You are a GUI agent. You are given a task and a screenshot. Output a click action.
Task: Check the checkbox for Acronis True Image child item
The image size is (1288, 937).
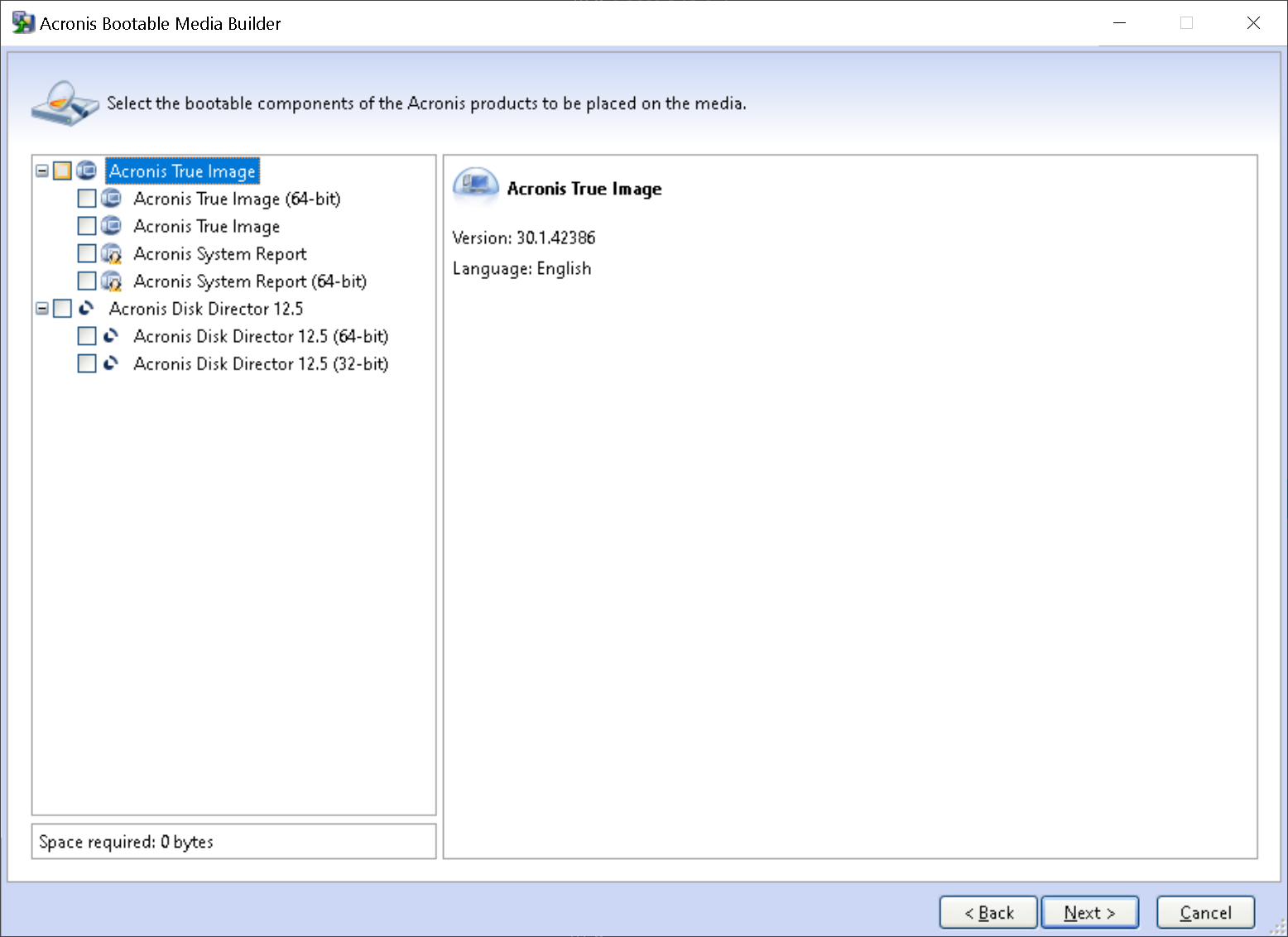point(87,226)
